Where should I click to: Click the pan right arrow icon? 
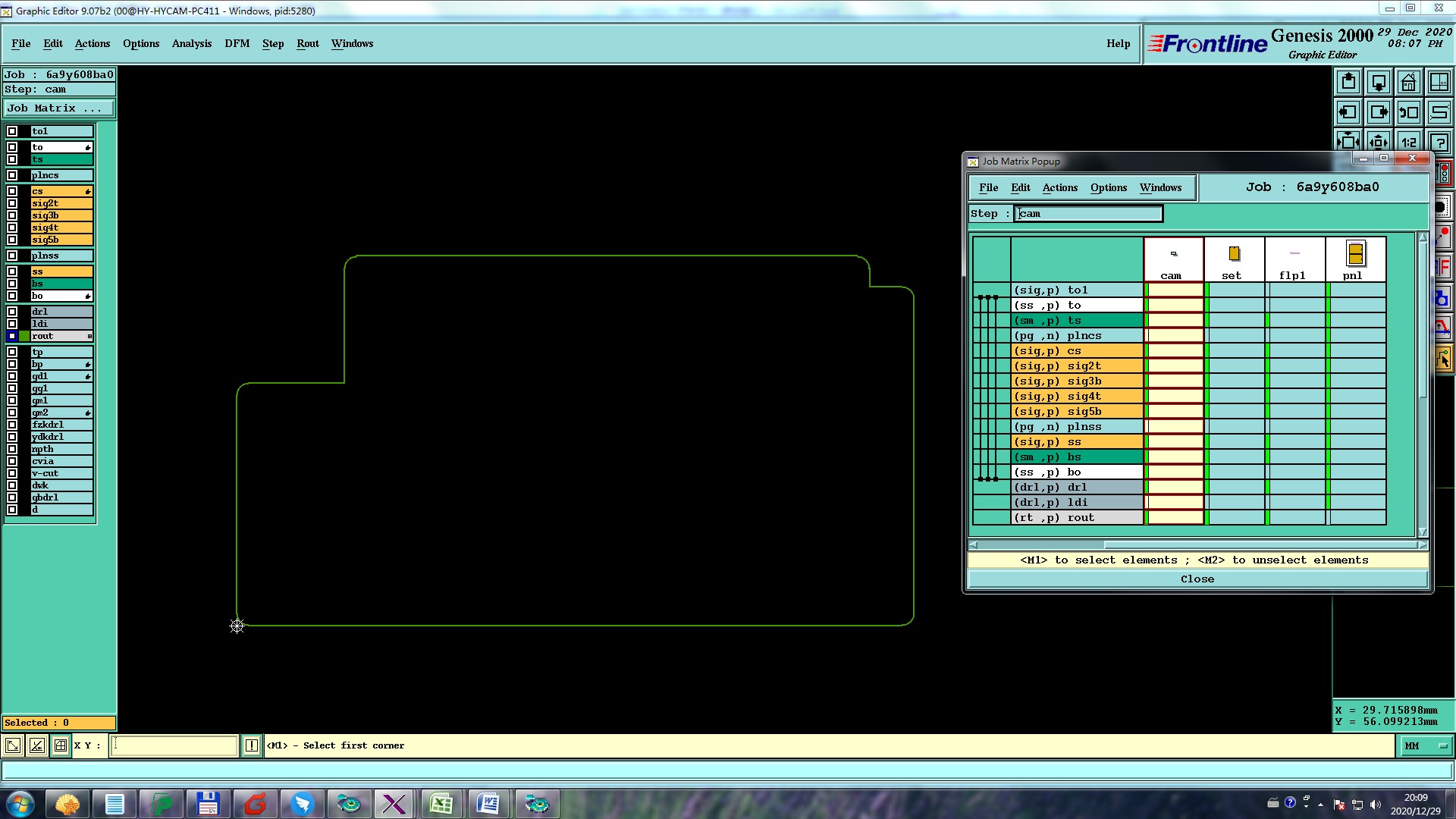(1378, 112)
